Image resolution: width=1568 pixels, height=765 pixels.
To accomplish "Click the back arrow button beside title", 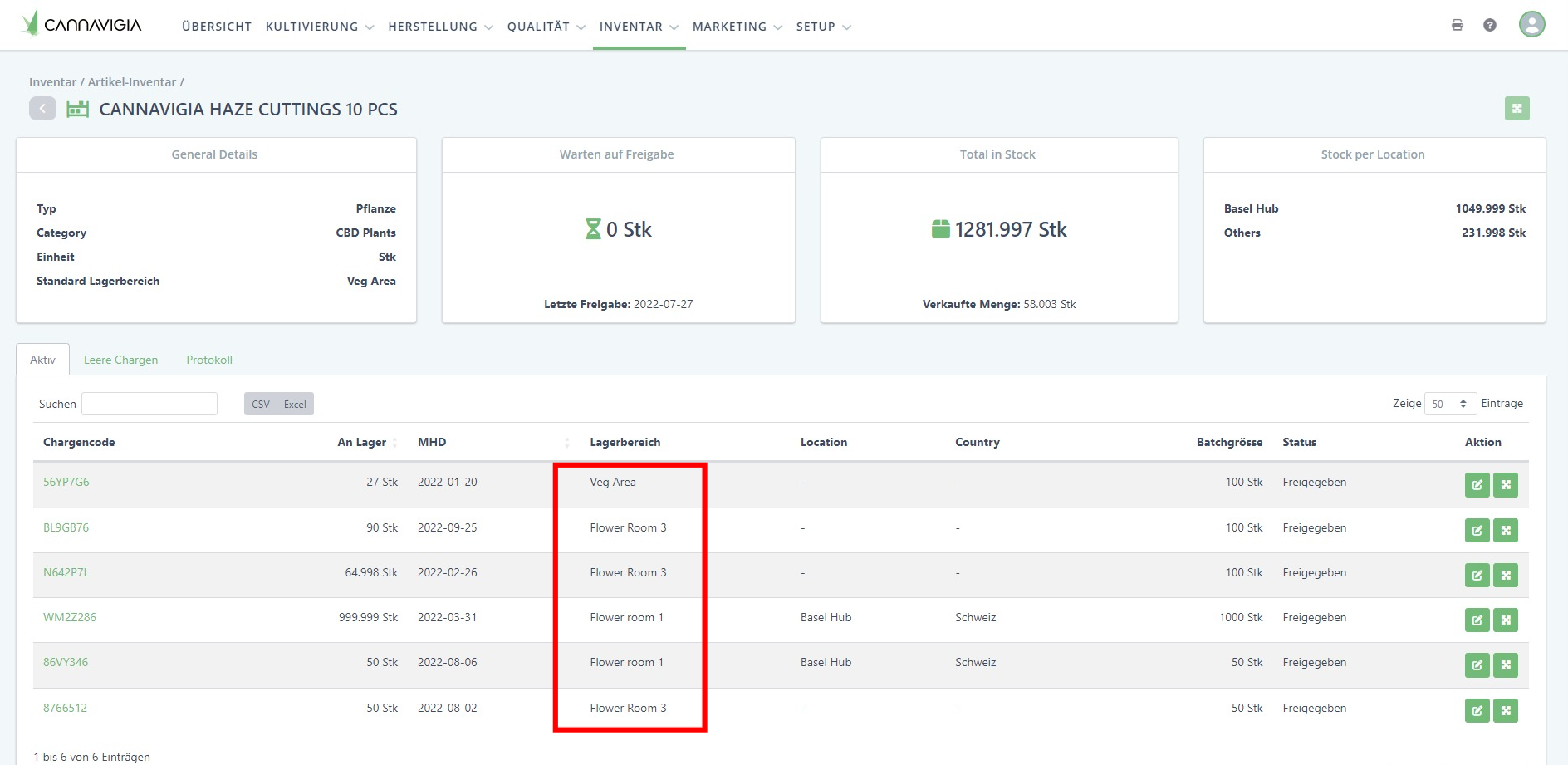I will (42, 109).
